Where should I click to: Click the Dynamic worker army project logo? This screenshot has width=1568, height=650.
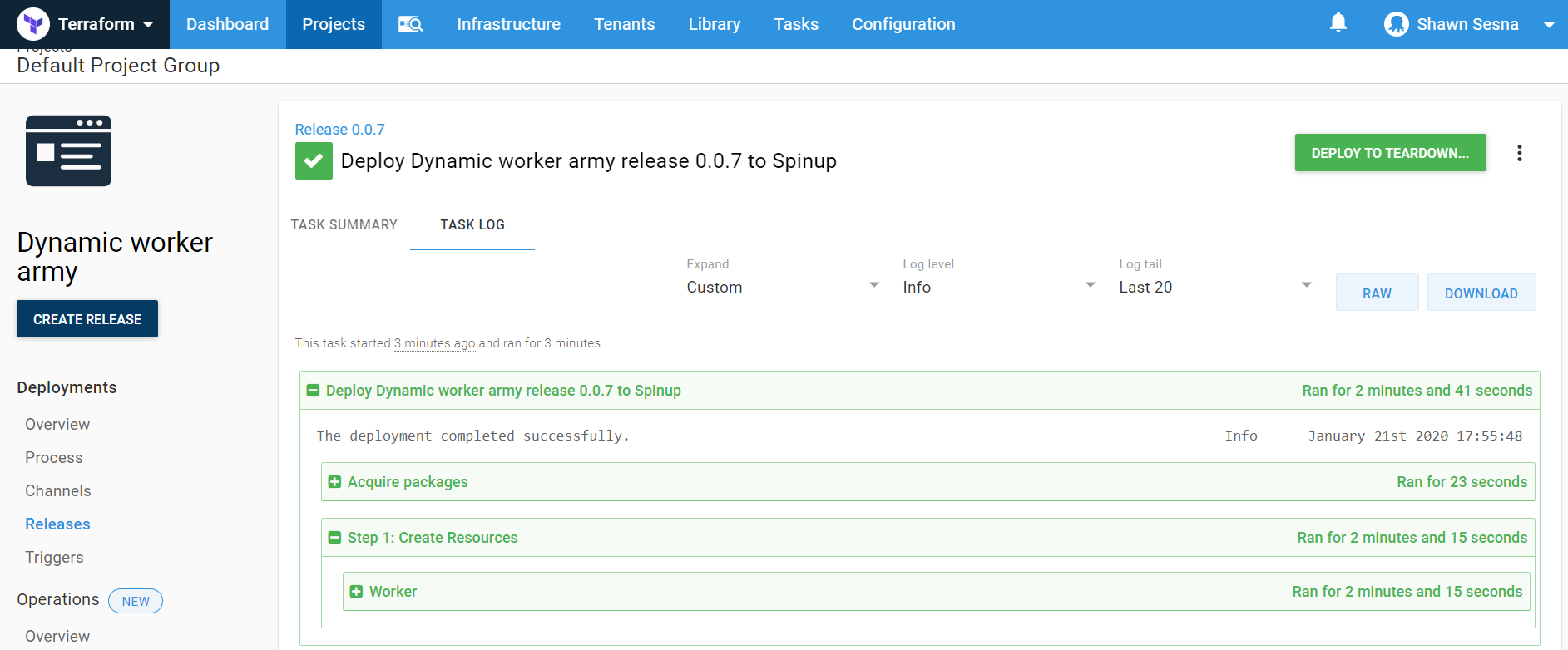coord(68,150)
